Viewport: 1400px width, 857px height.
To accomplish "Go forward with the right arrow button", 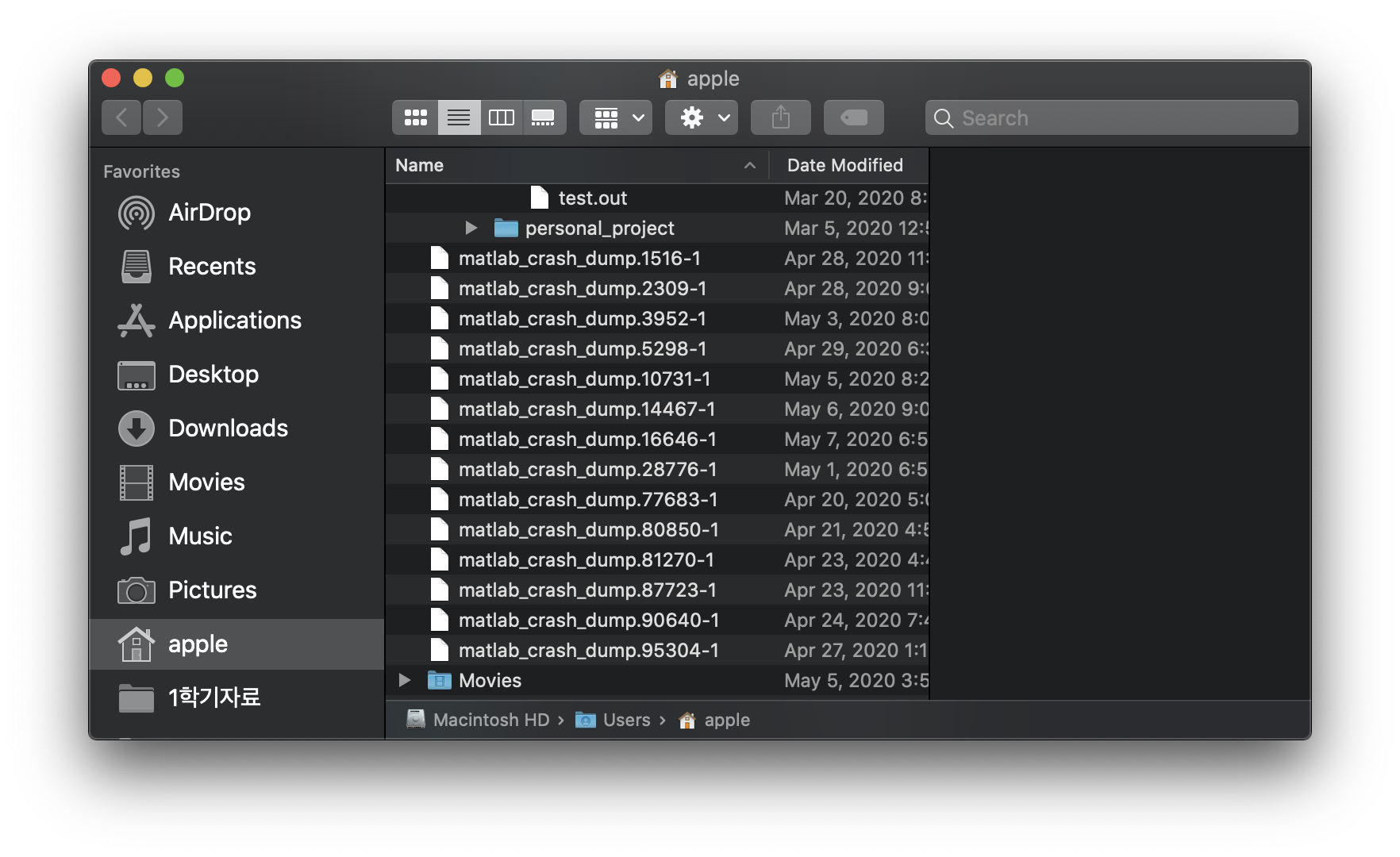I will coord(163,117).
